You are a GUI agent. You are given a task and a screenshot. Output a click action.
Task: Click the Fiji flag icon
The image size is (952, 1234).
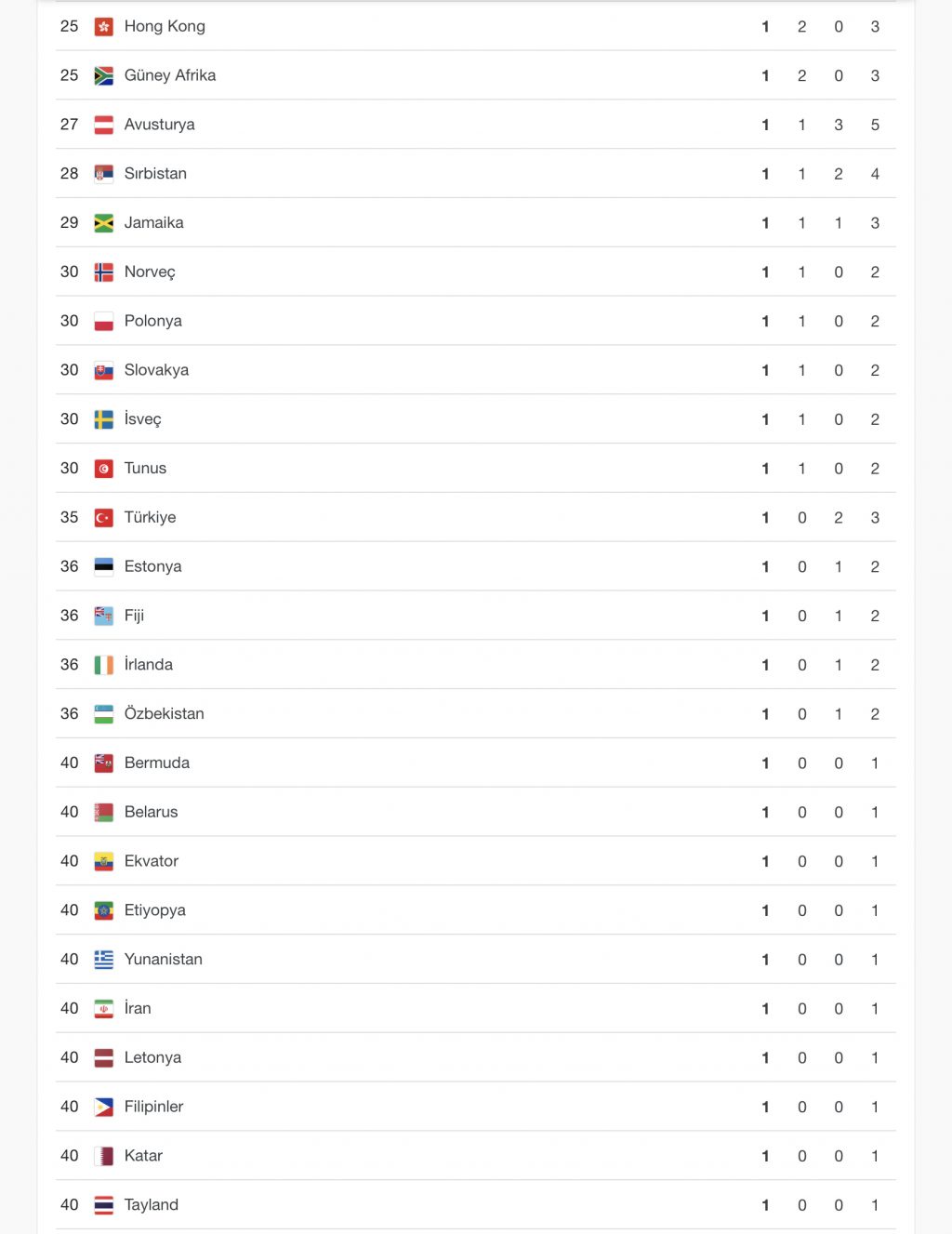point(104,616)
